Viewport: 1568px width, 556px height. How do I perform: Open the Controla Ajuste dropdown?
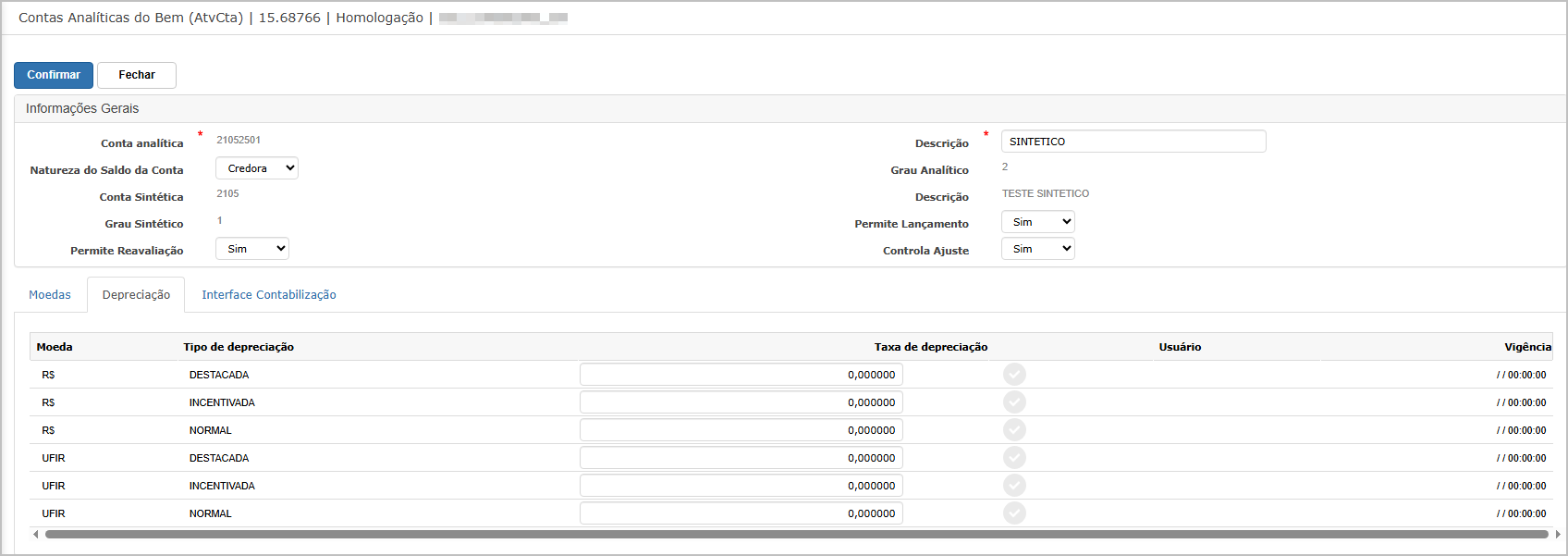tap(1038, 249)
